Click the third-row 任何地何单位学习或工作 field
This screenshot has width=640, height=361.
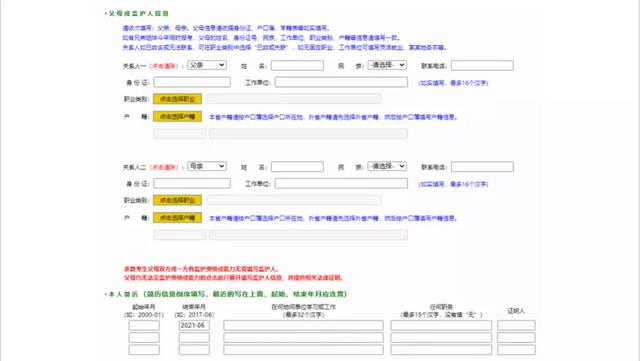303,350
